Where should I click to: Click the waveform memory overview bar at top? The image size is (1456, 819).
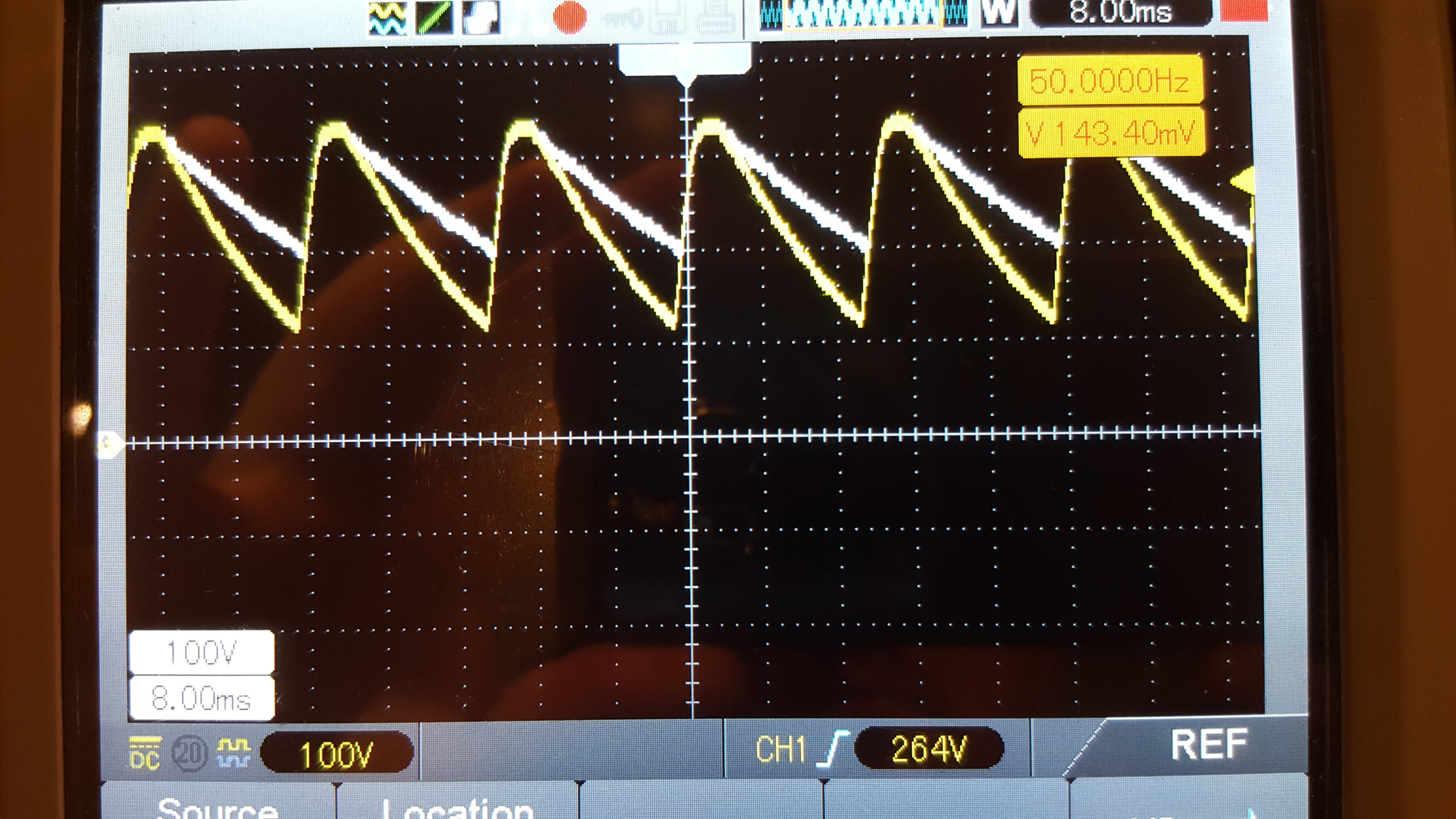click(x=864, y=13)
